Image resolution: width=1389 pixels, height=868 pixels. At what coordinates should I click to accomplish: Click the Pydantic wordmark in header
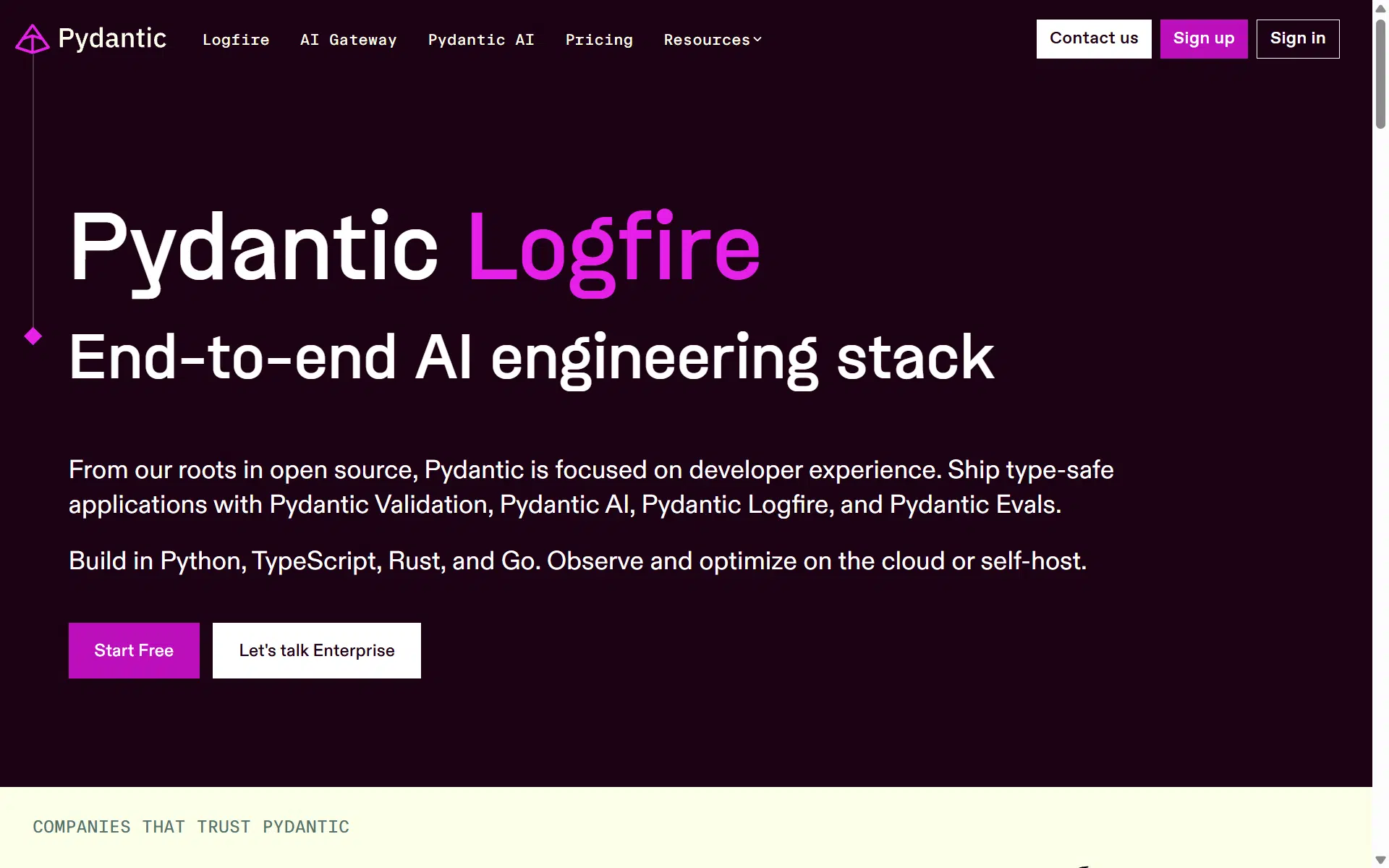coord(112,38)
